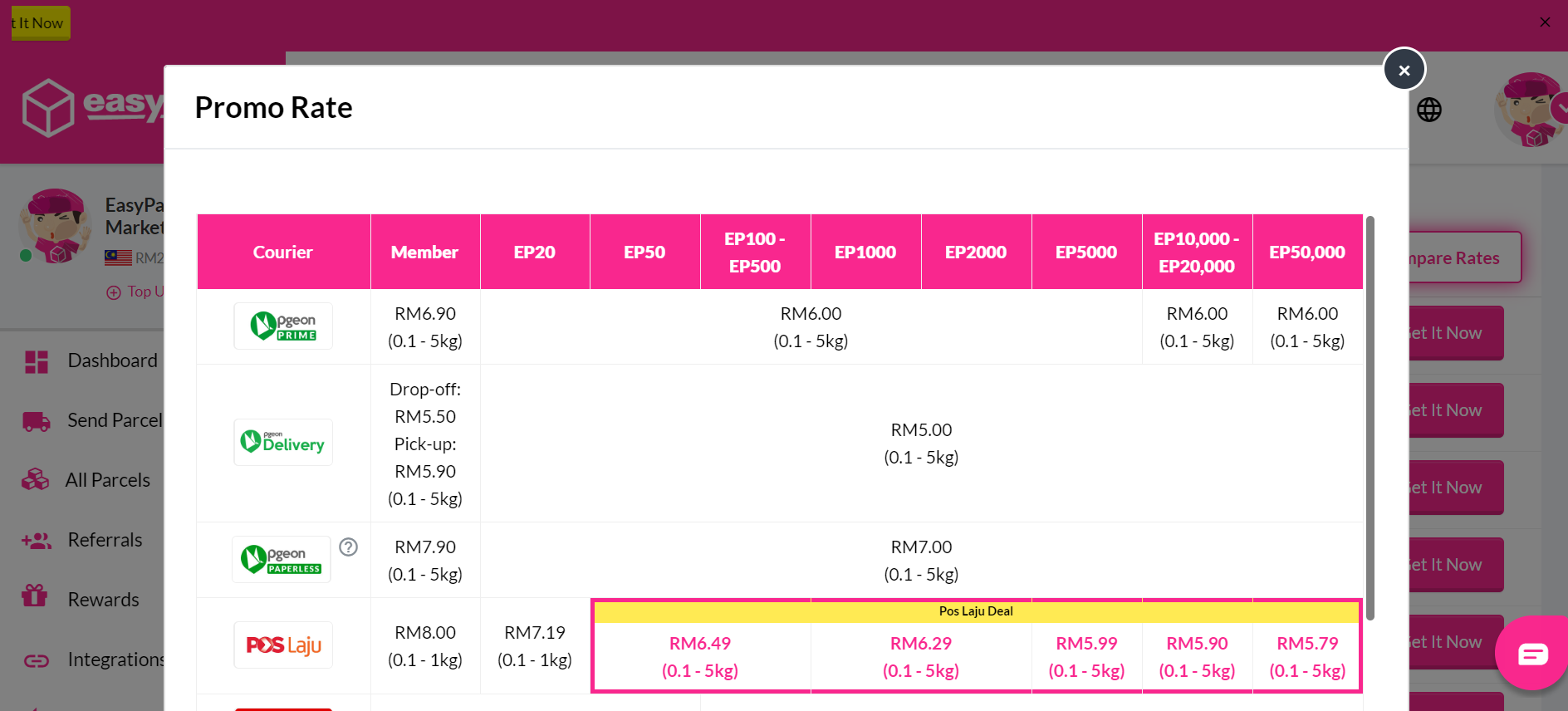This screenshot has width=1568, height=711.
Task: Click the EP50 column header
Action: click(644, 252)
